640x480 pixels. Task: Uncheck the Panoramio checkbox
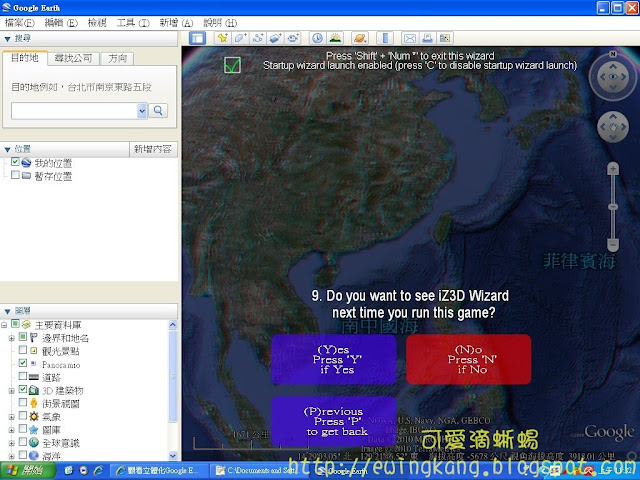[23, 363]
